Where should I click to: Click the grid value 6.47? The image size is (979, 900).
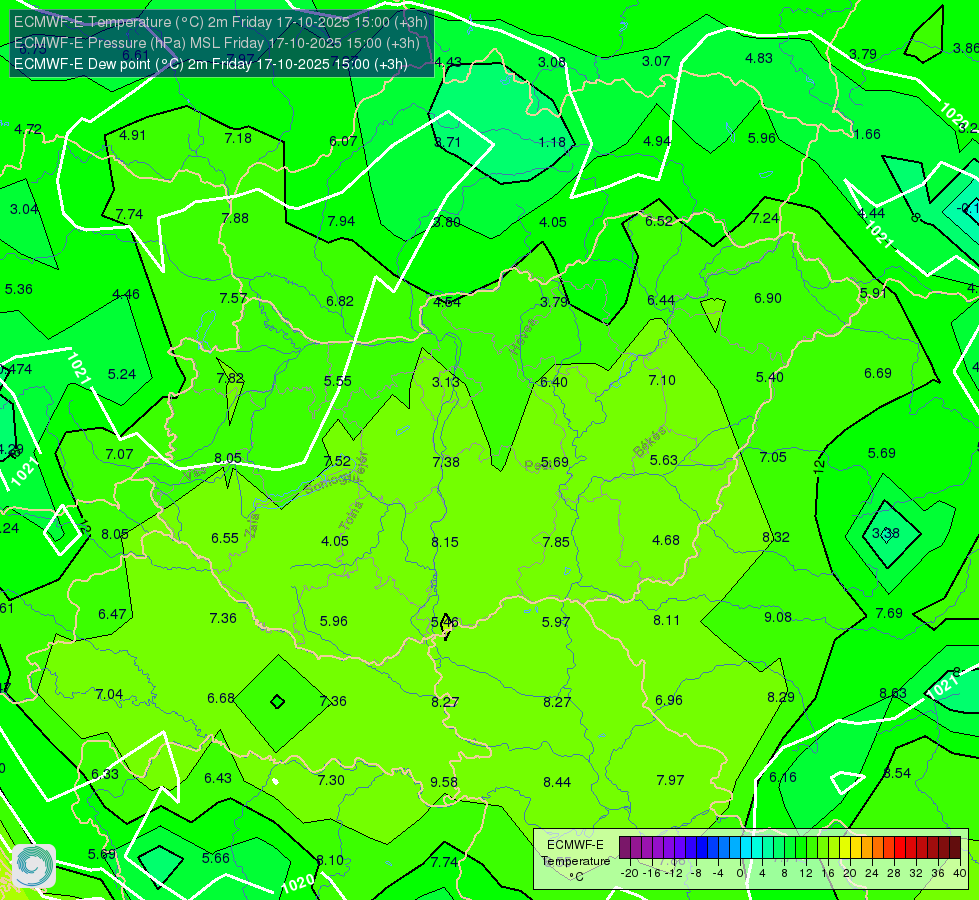coord(112,614)
